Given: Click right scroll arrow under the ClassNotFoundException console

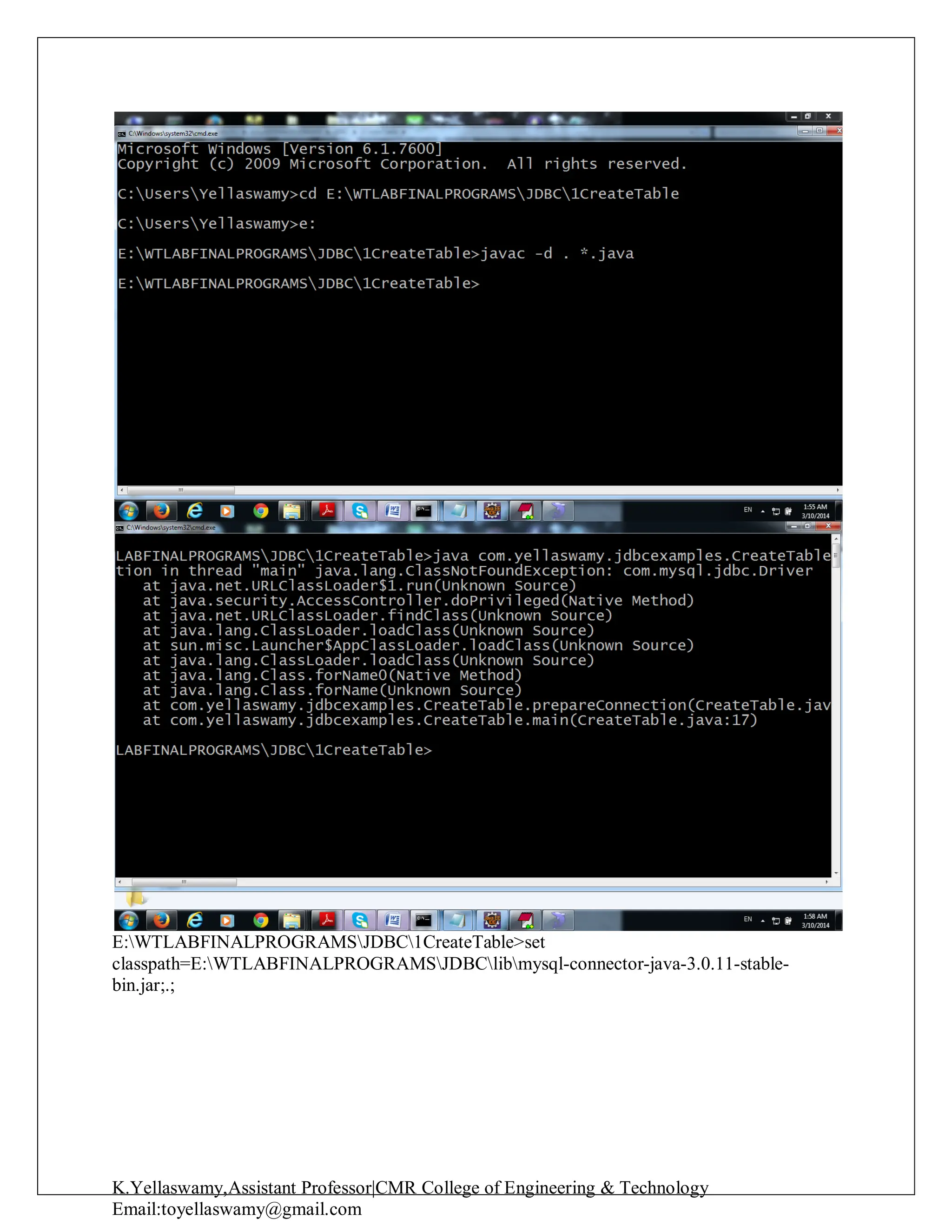Looking at the screenshot, I should (x=827, y=881).
